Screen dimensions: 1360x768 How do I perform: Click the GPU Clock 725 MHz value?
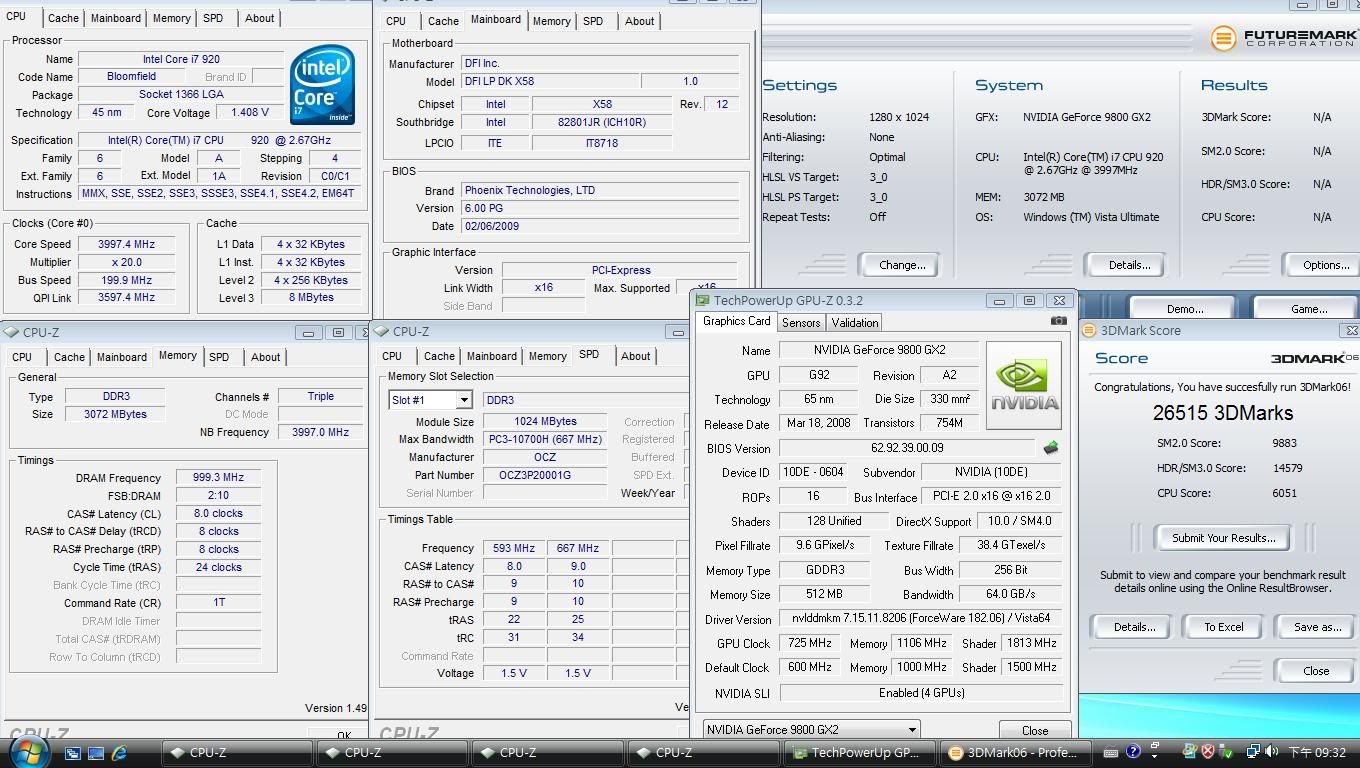(809, 643)
